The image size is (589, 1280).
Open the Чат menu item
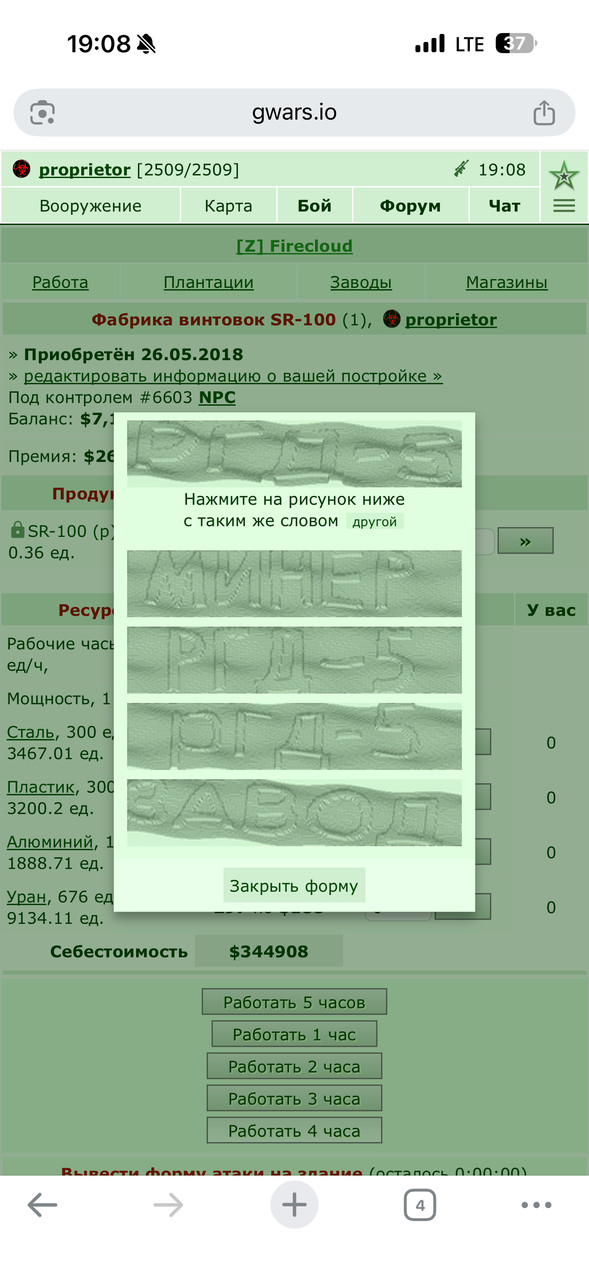point(504,206)
